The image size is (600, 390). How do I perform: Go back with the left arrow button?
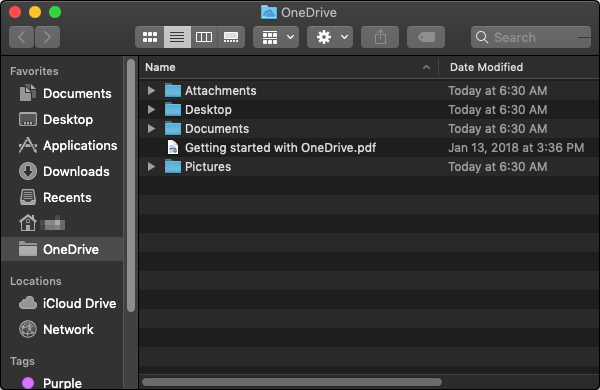tap(21, 37)
